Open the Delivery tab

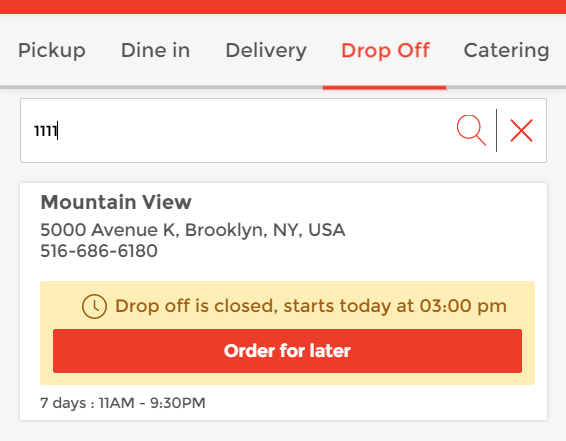click(x=266, y=50)
